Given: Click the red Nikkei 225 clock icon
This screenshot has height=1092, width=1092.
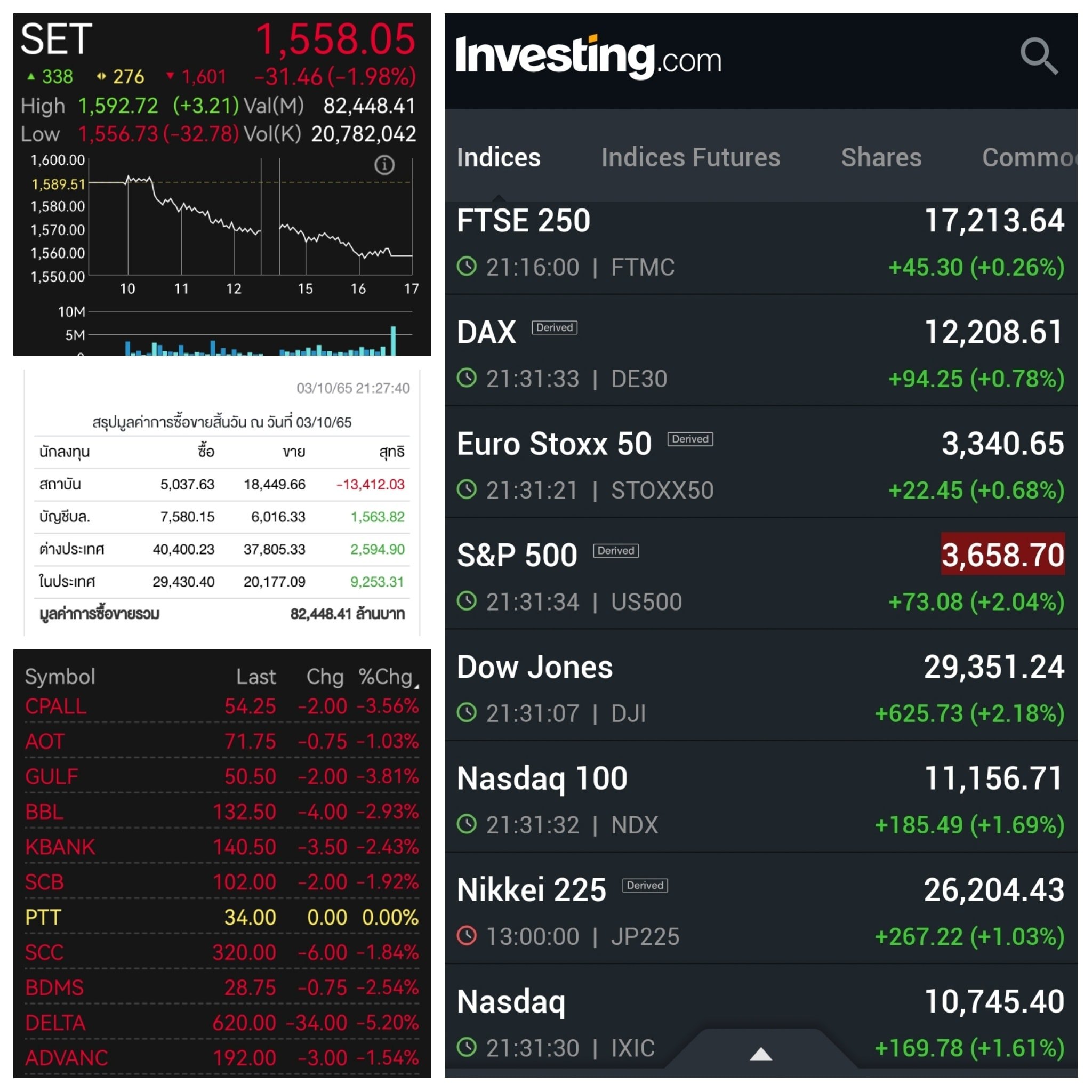Looking at the screenshot, I should 467,936.
